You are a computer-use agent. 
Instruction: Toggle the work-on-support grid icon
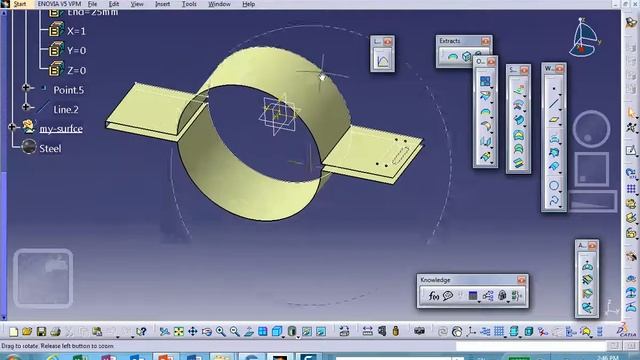coord(499,332)
